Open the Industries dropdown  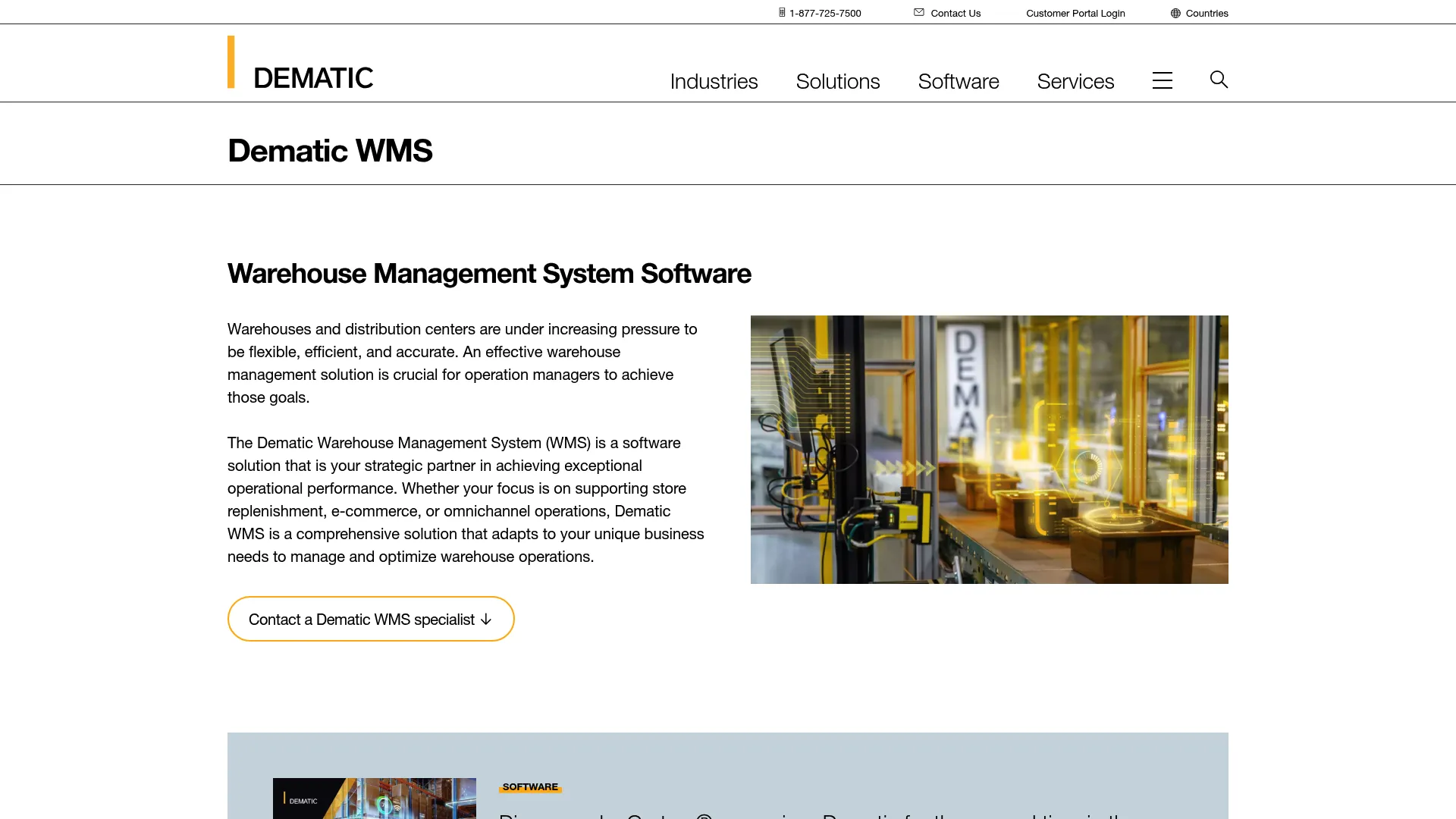(x=714, y=81)
